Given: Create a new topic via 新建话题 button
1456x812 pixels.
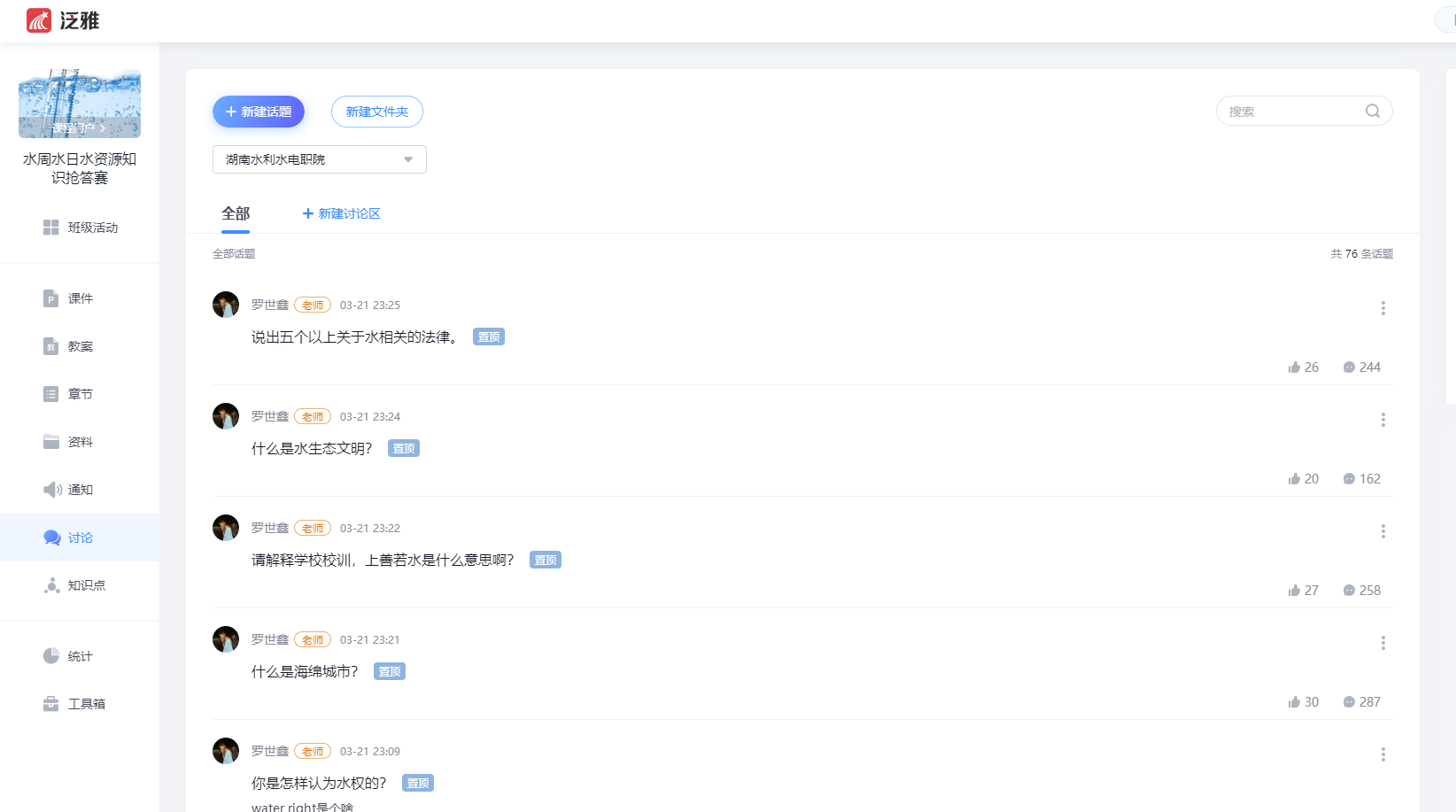Looking at the screenshot, I should pos(258,112).
